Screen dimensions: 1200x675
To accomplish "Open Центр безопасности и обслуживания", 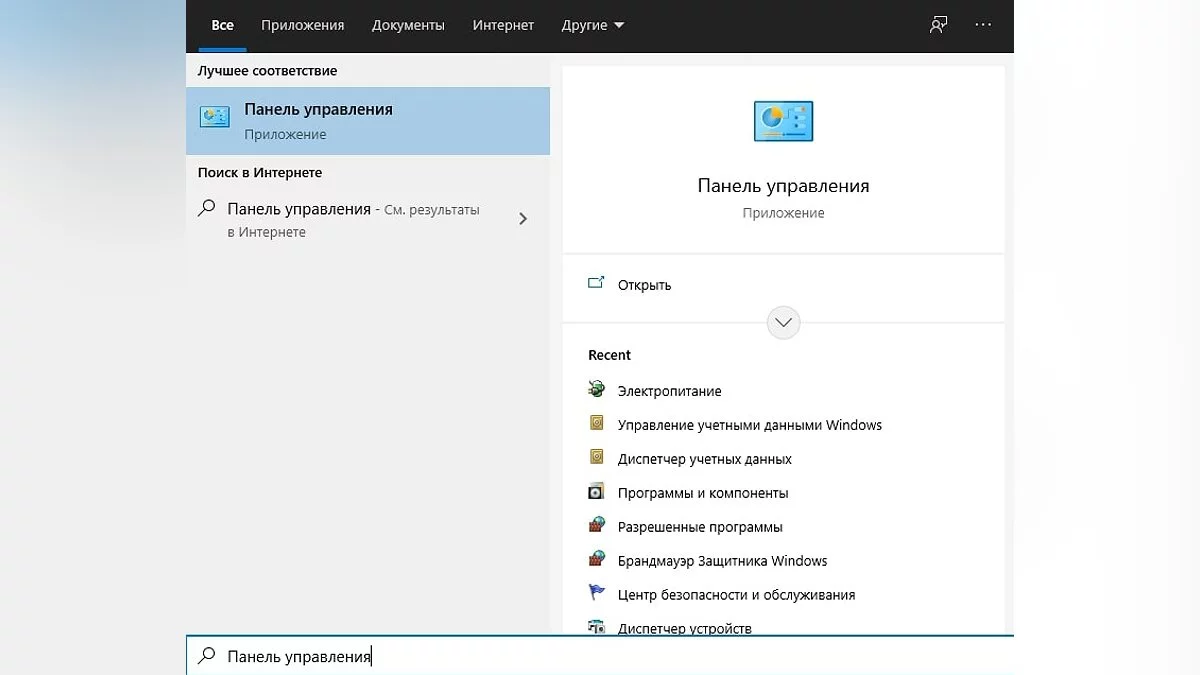I will point(737,595).
